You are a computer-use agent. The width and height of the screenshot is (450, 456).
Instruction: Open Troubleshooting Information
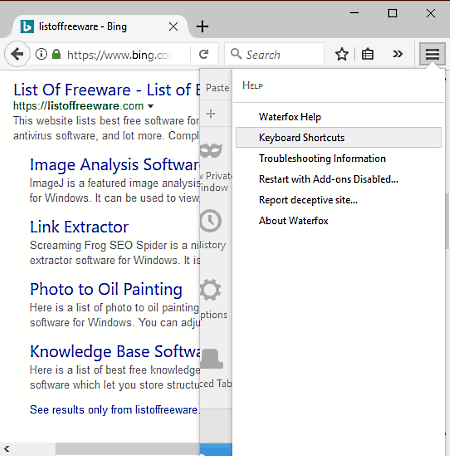338,158
